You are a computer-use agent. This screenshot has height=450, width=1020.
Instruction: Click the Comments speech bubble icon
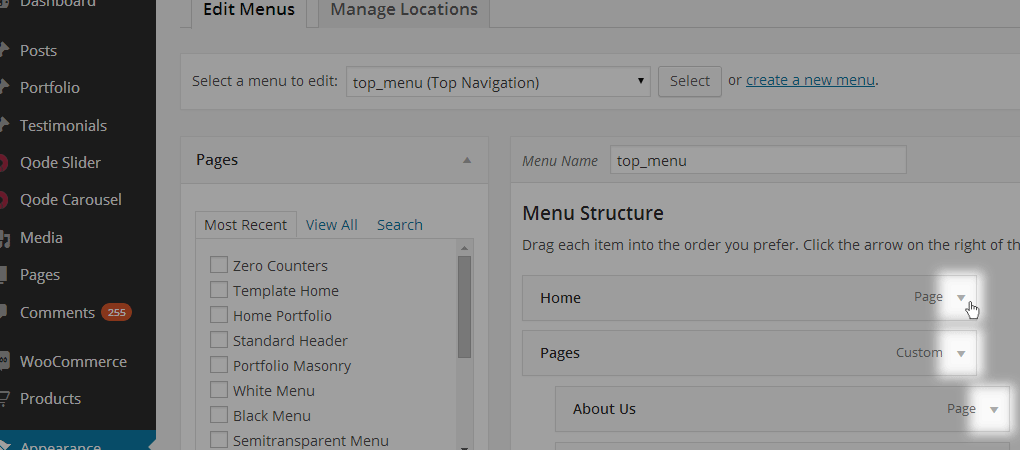4,313
